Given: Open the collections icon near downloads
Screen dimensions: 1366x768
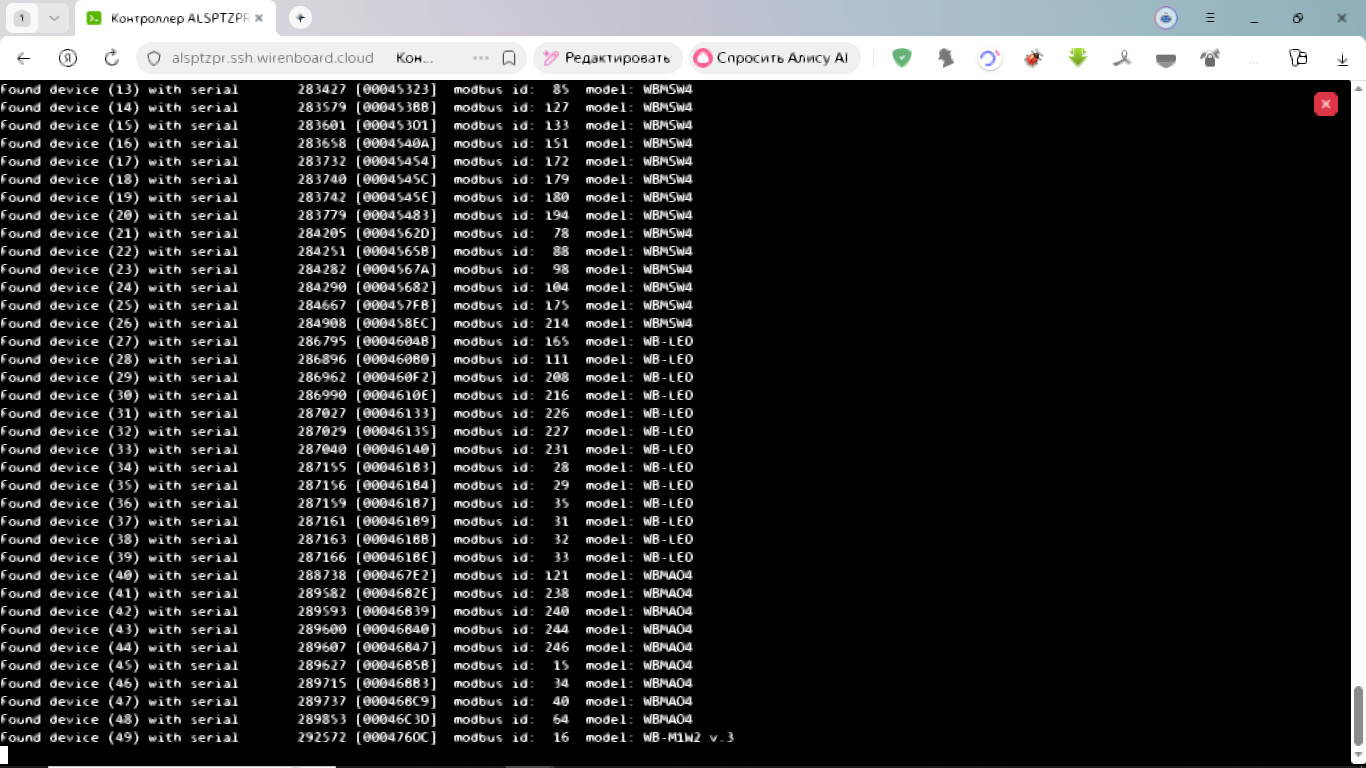Looking at the screenshot, I should click(1298, 58).
